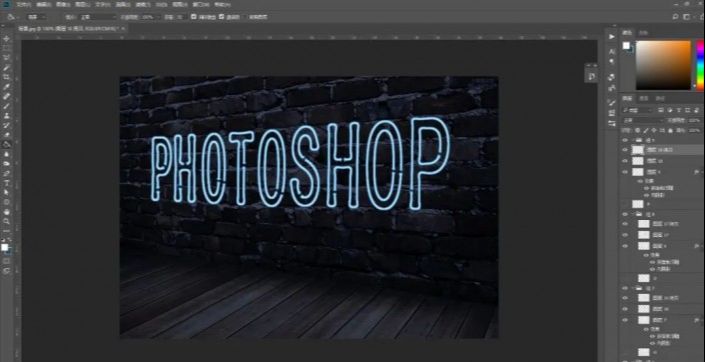Viewport: 705px width, 362px height.
Task: Open the File menu
Action: (x=23, y=4)
